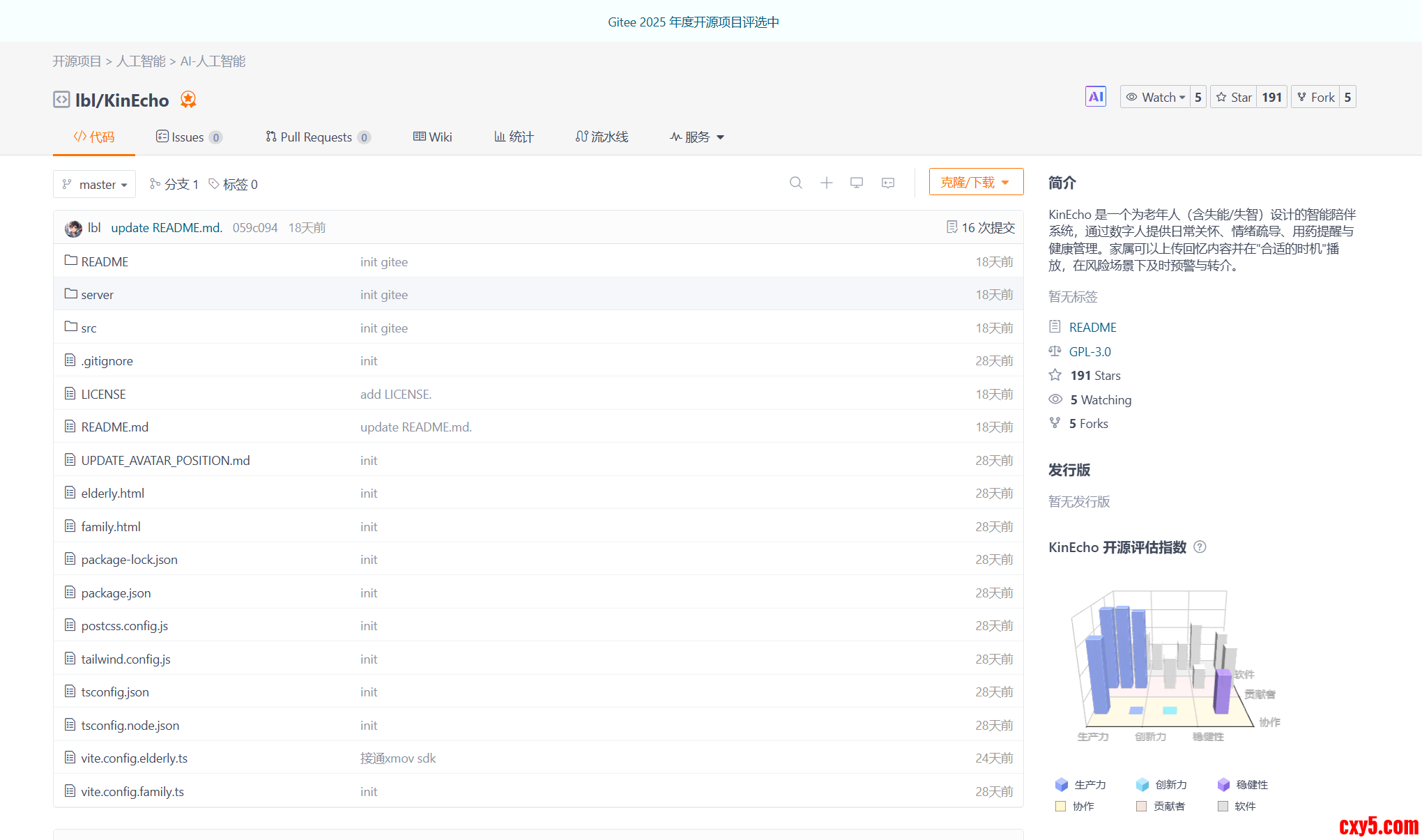Expand the 克隆/下载 dropdown button
The image size is (1422, 840).
click(975, 182)
